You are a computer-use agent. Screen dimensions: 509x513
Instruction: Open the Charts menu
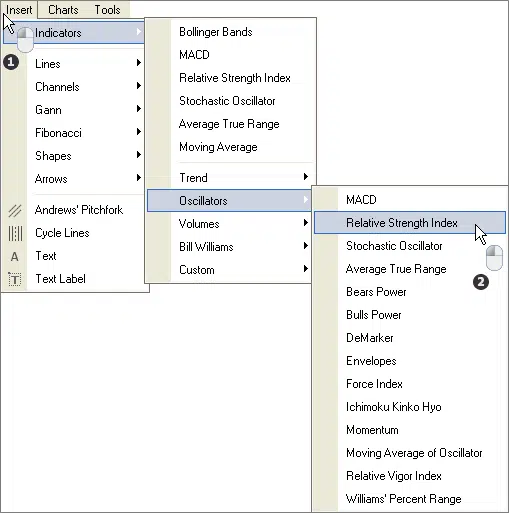[63, 10]
